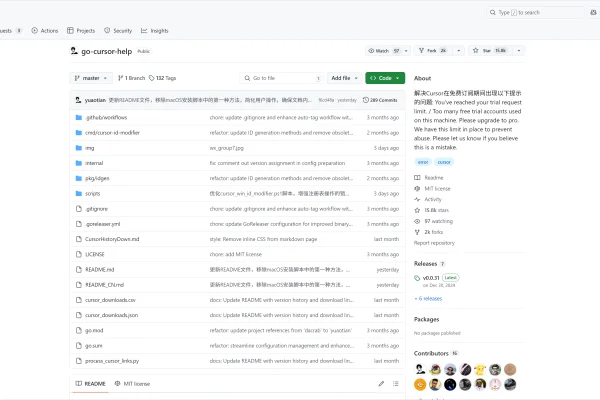The image size is (600, 400).
Task: Click the Fork button
Action: (434, 51)
